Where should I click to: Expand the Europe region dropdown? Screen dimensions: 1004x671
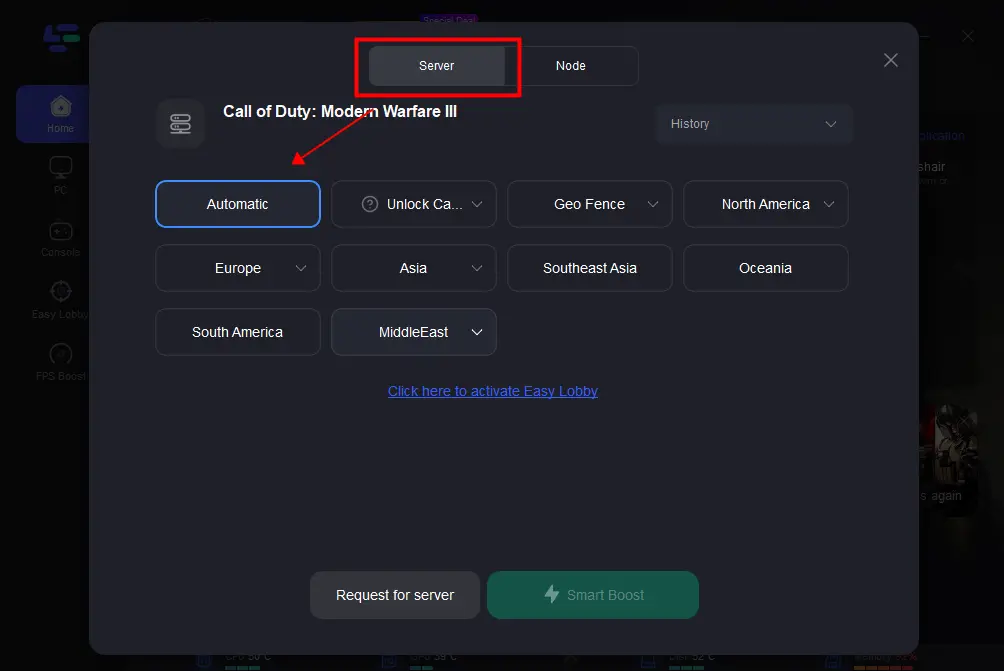238,268
